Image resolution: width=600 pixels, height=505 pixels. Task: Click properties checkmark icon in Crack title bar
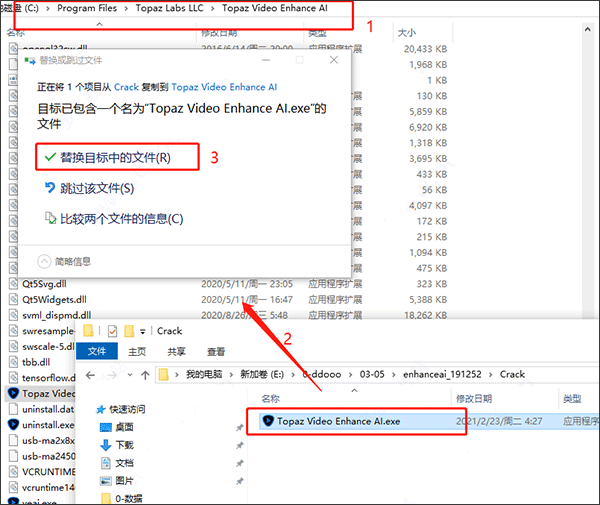112,331
